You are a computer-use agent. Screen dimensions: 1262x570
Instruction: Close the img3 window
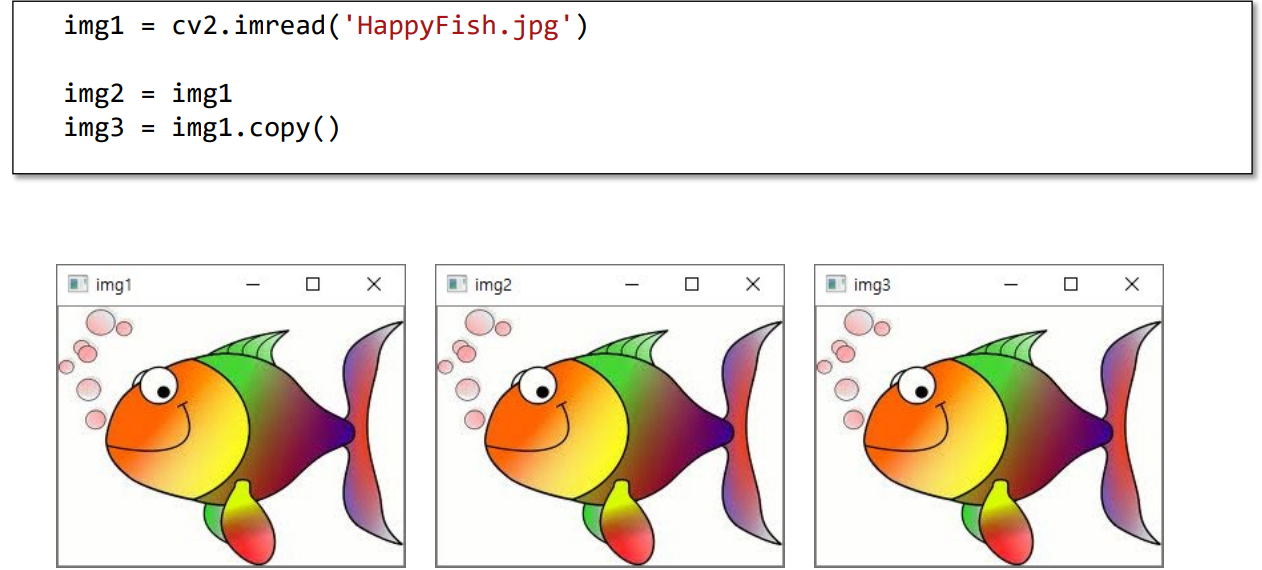[x=1132, y=285]
